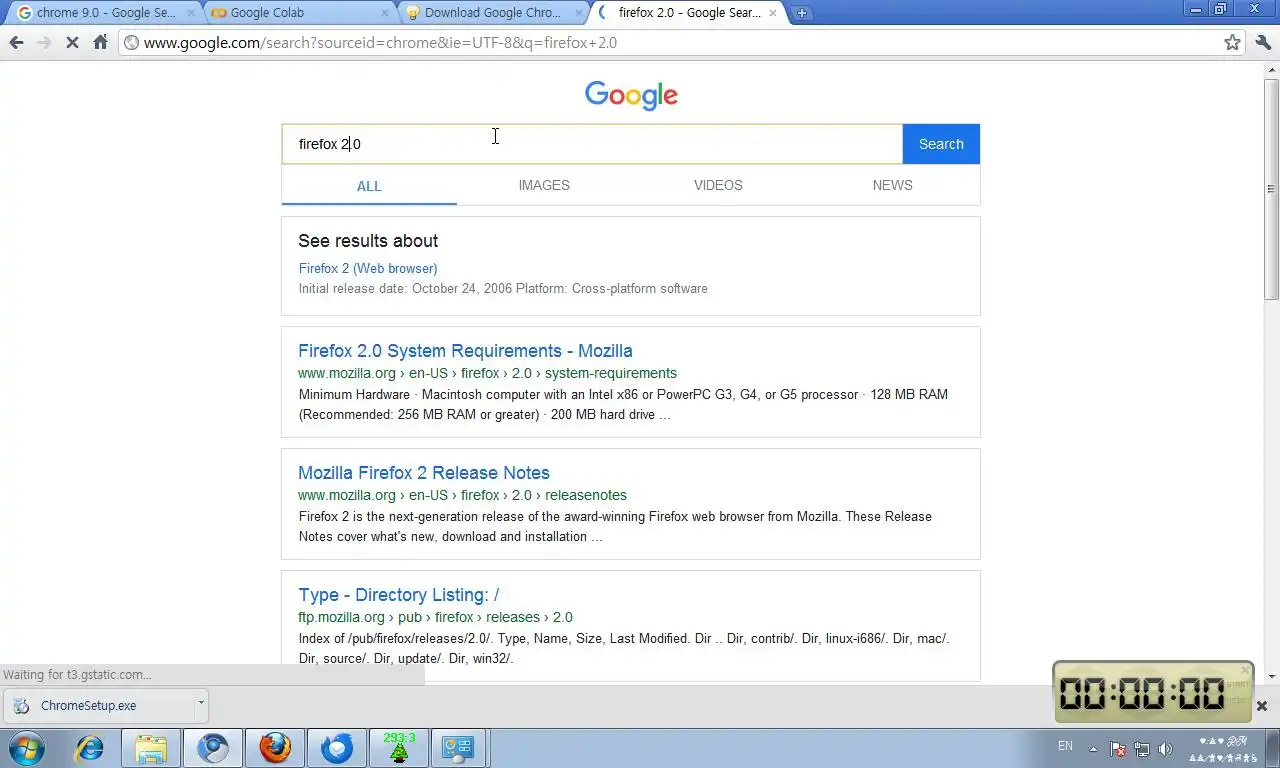Viewport: 1280px width, 768px height.
Task: Close the timer widget
Action: [x=1245, y=670]
